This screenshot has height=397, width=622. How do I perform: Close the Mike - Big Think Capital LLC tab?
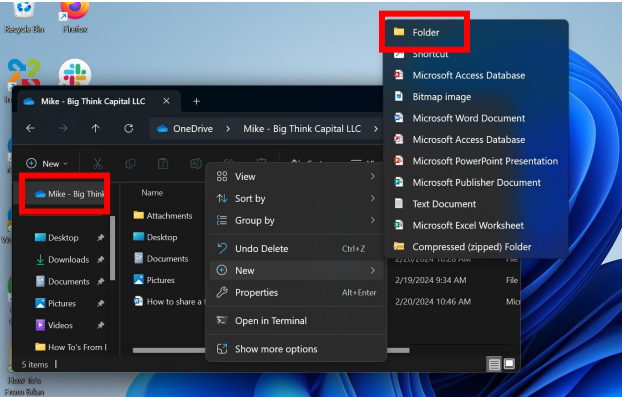[x=167, y=101]
